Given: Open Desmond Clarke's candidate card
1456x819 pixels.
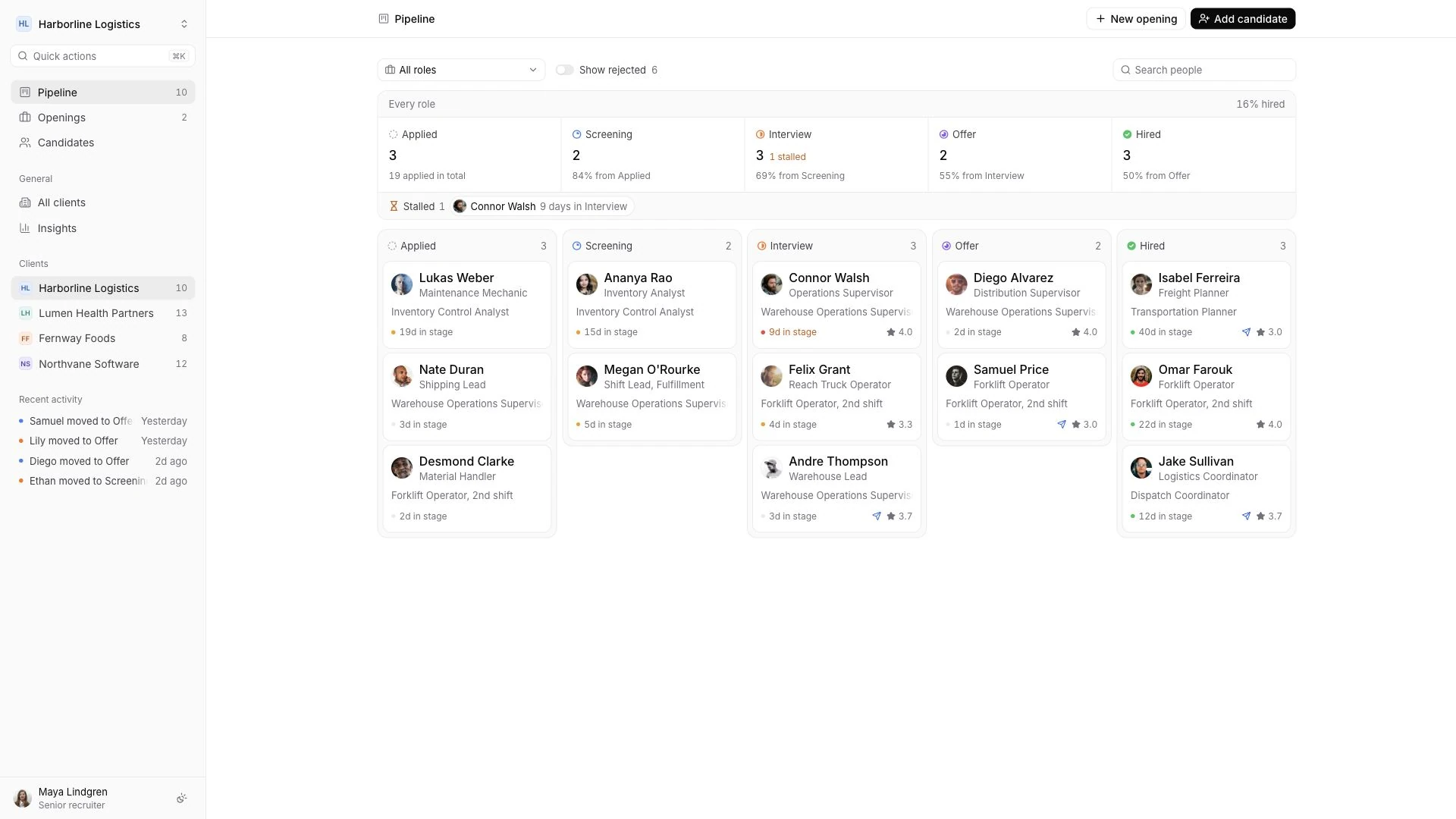Looking at the screenshot, I should tap(467, 488).
